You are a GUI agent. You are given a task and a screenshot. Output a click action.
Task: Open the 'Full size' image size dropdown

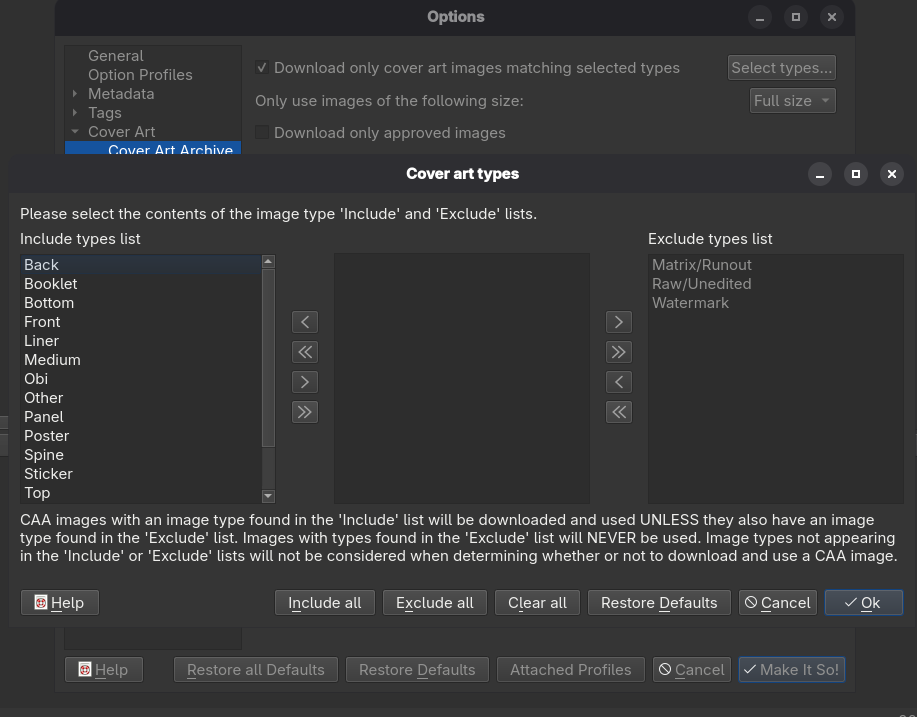[x=792, y=101]
